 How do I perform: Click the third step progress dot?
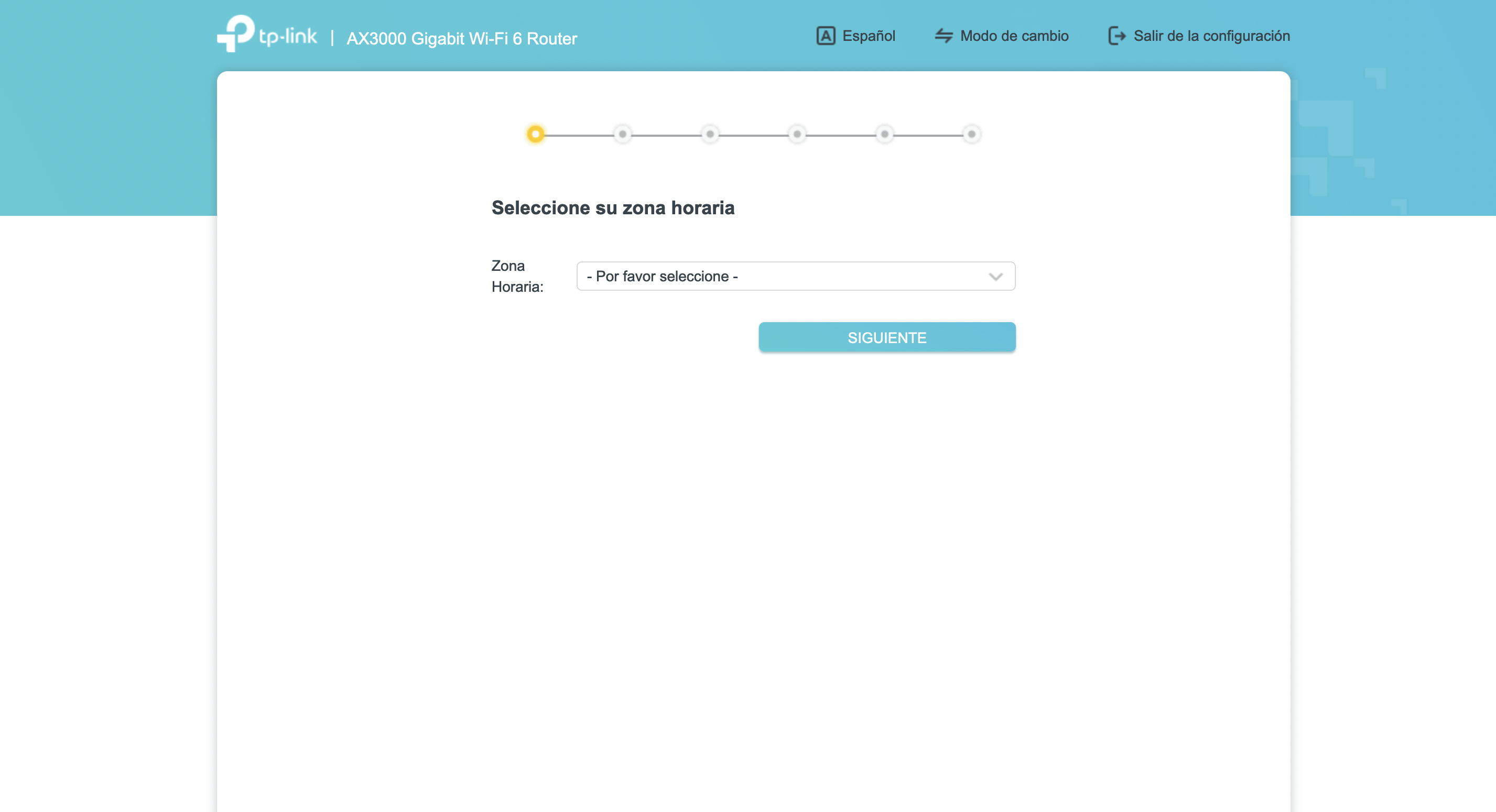click(x=710, y=134)
